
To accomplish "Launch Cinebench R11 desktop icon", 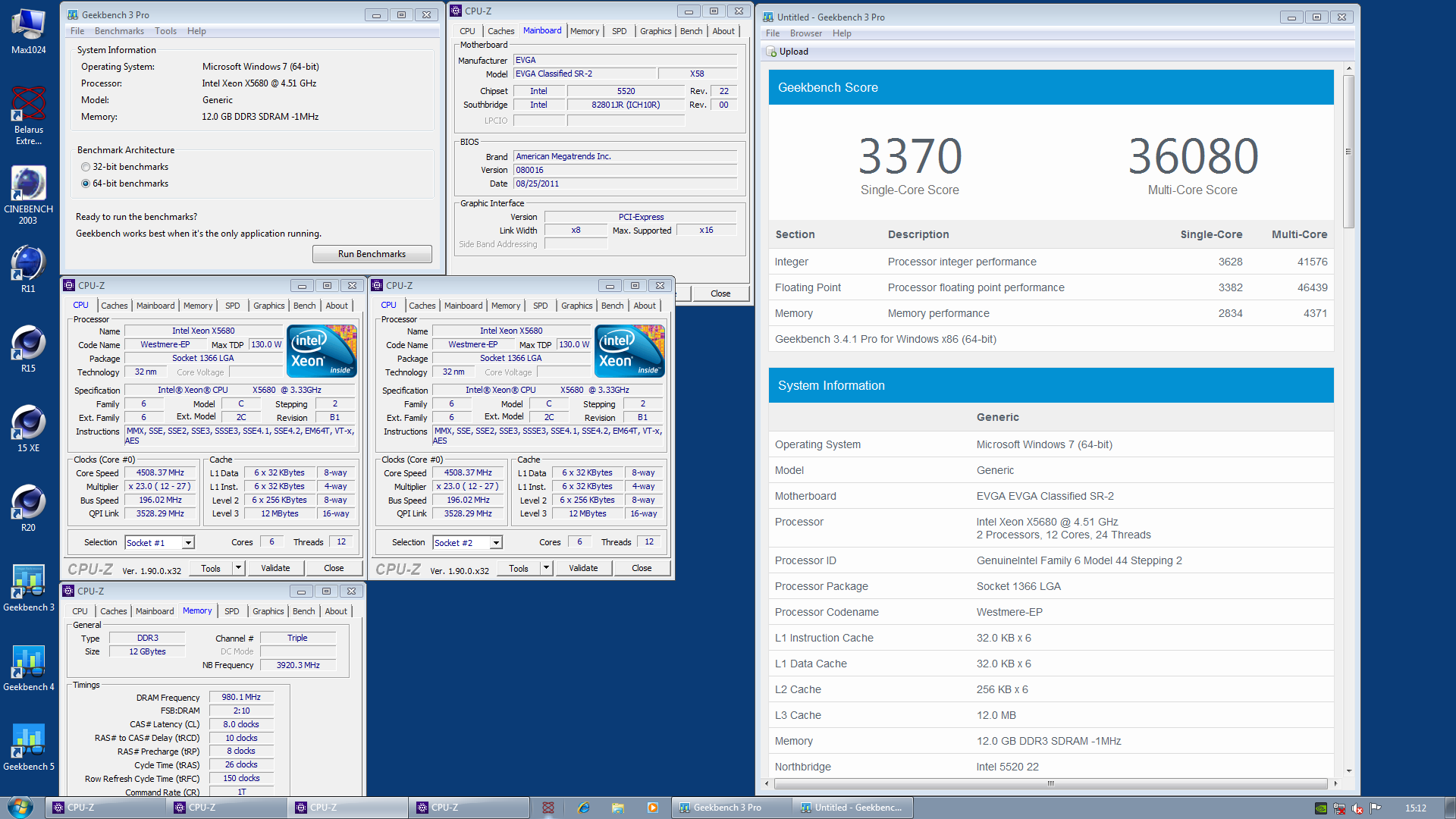I will pyautogui.click(x=28, y=269).
